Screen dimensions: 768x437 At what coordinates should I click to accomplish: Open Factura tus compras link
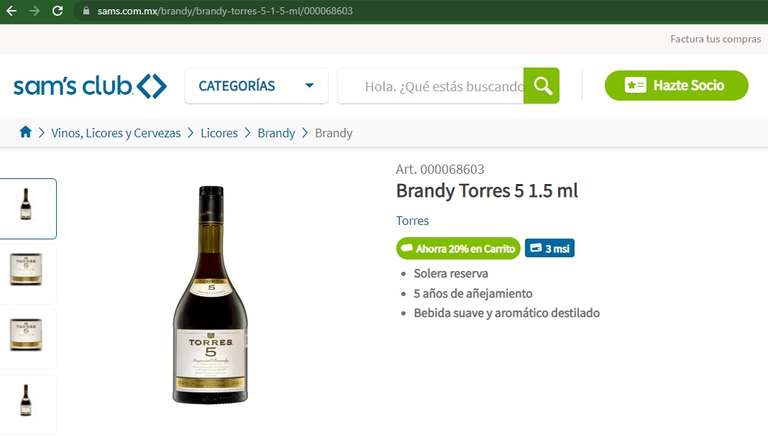point(716,39)
